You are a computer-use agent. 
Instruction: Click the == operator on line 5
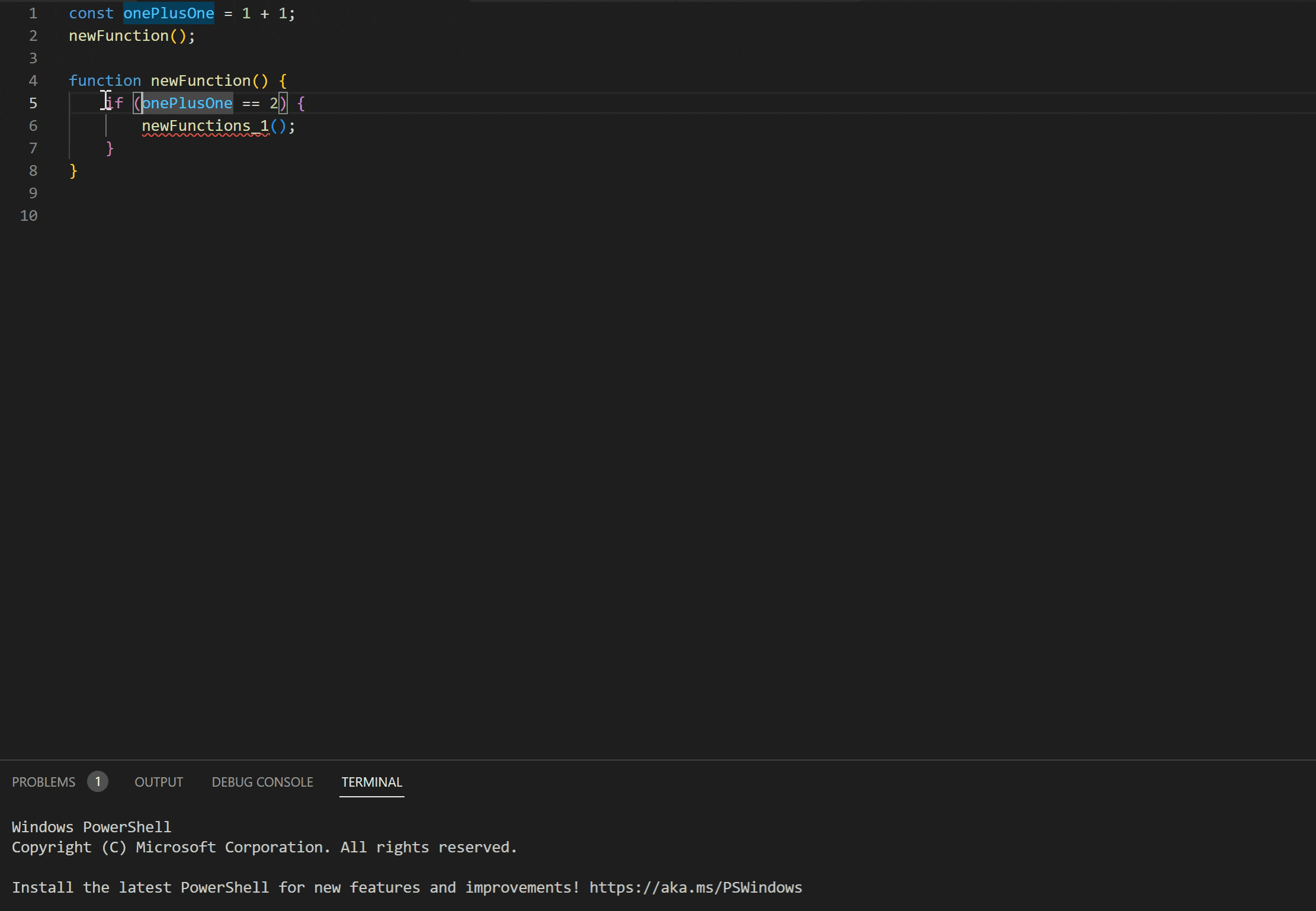pyautogui.click(x=251, y=104)
